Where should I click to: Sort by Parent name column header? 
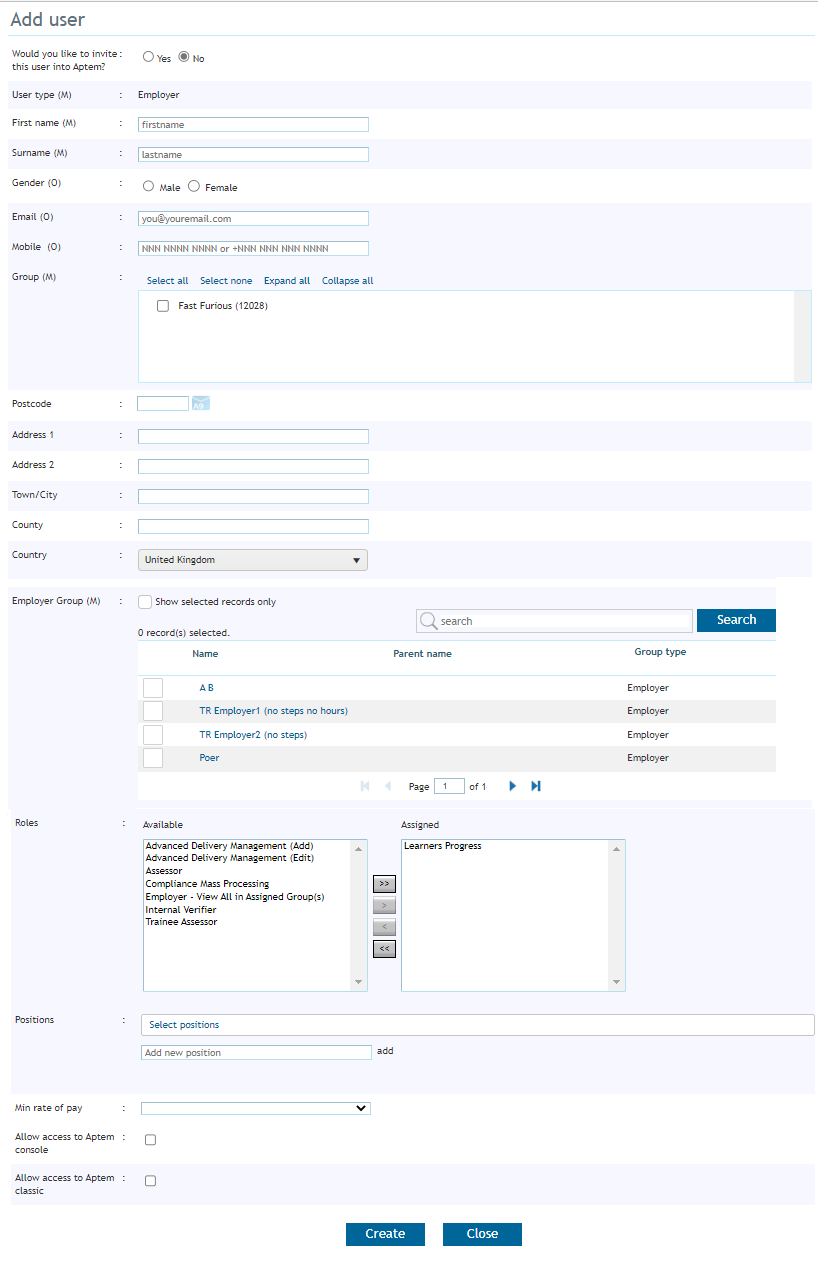422,654
